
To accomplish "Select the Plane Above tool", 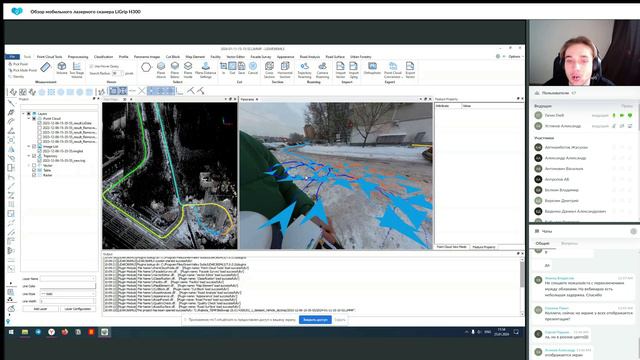I will click(x=161, y=70).
